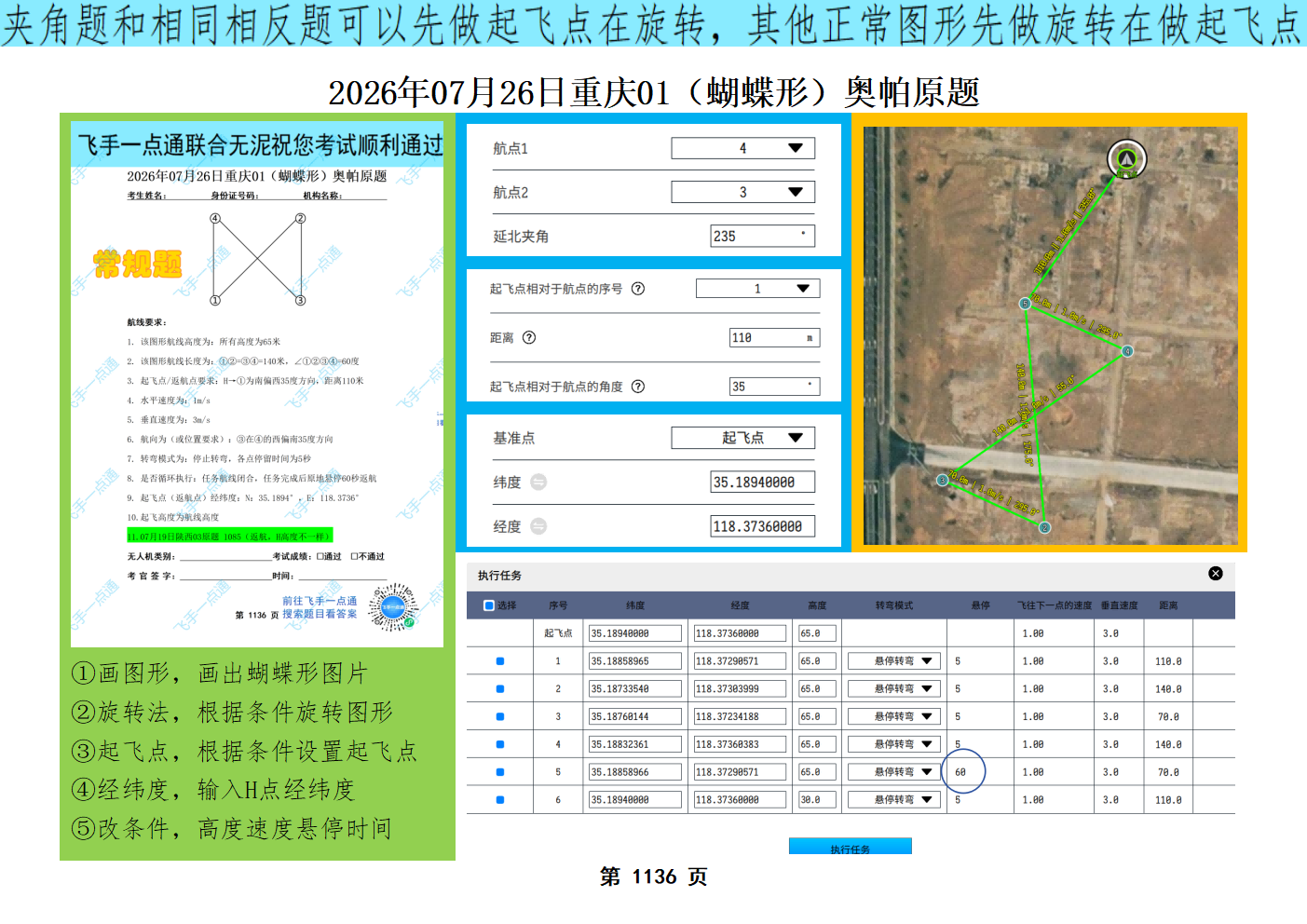
Task: Click the swap icon next to 纬度
Action: [x=538, y=482]
